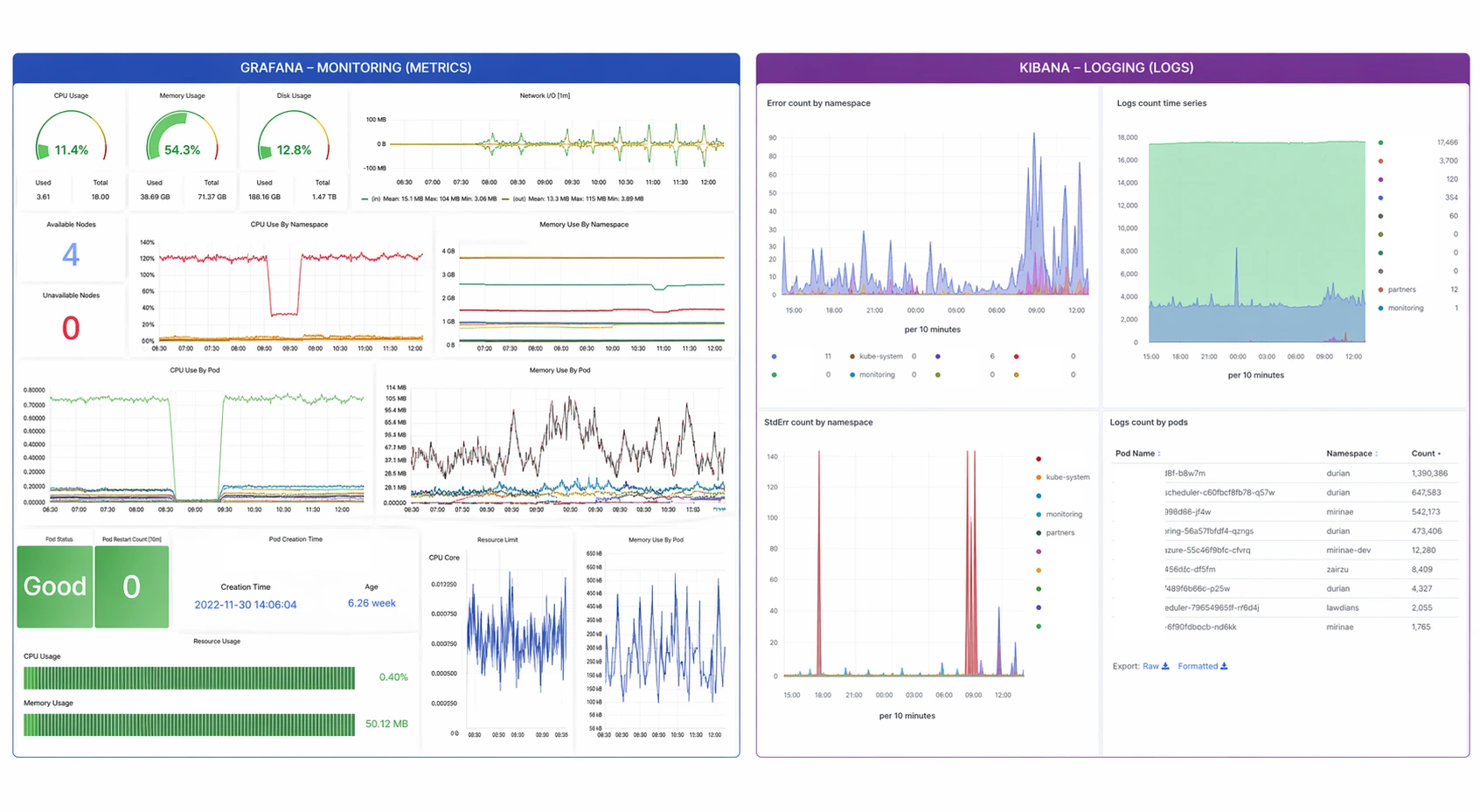This screenshot has width=1480, height=812.
Task: Click the zairzu namespace cell
Action: coord(1338,570)
